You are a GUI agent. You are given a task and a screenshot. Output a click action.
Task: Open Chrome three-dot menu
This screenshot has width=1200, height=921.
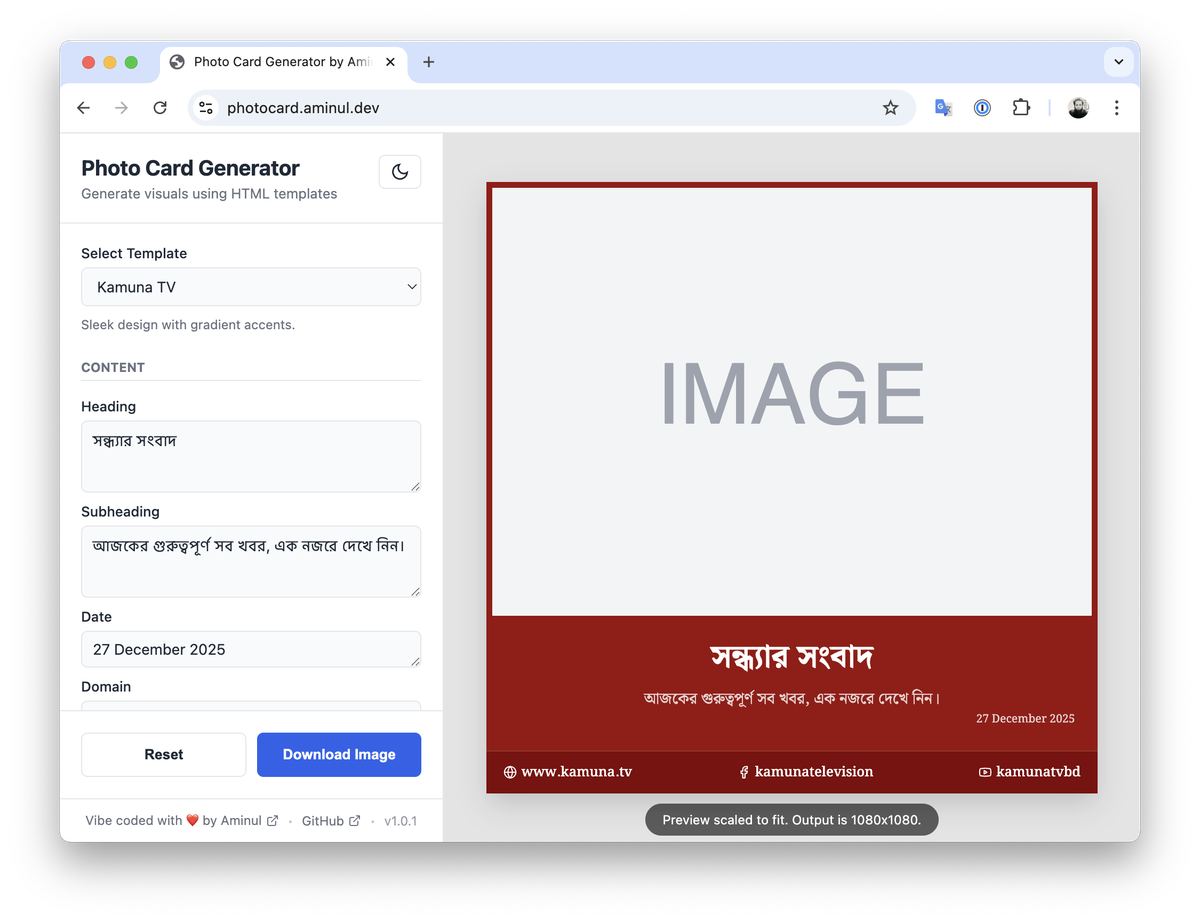1116,108
